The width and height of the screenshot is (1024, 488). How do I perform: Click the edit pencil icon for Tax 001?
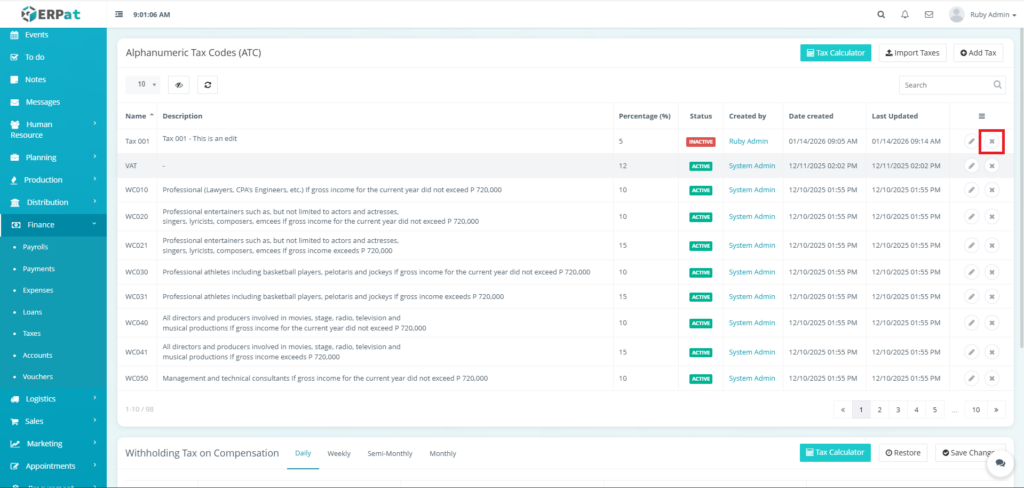pyautogui.click(x=971, y=141)
